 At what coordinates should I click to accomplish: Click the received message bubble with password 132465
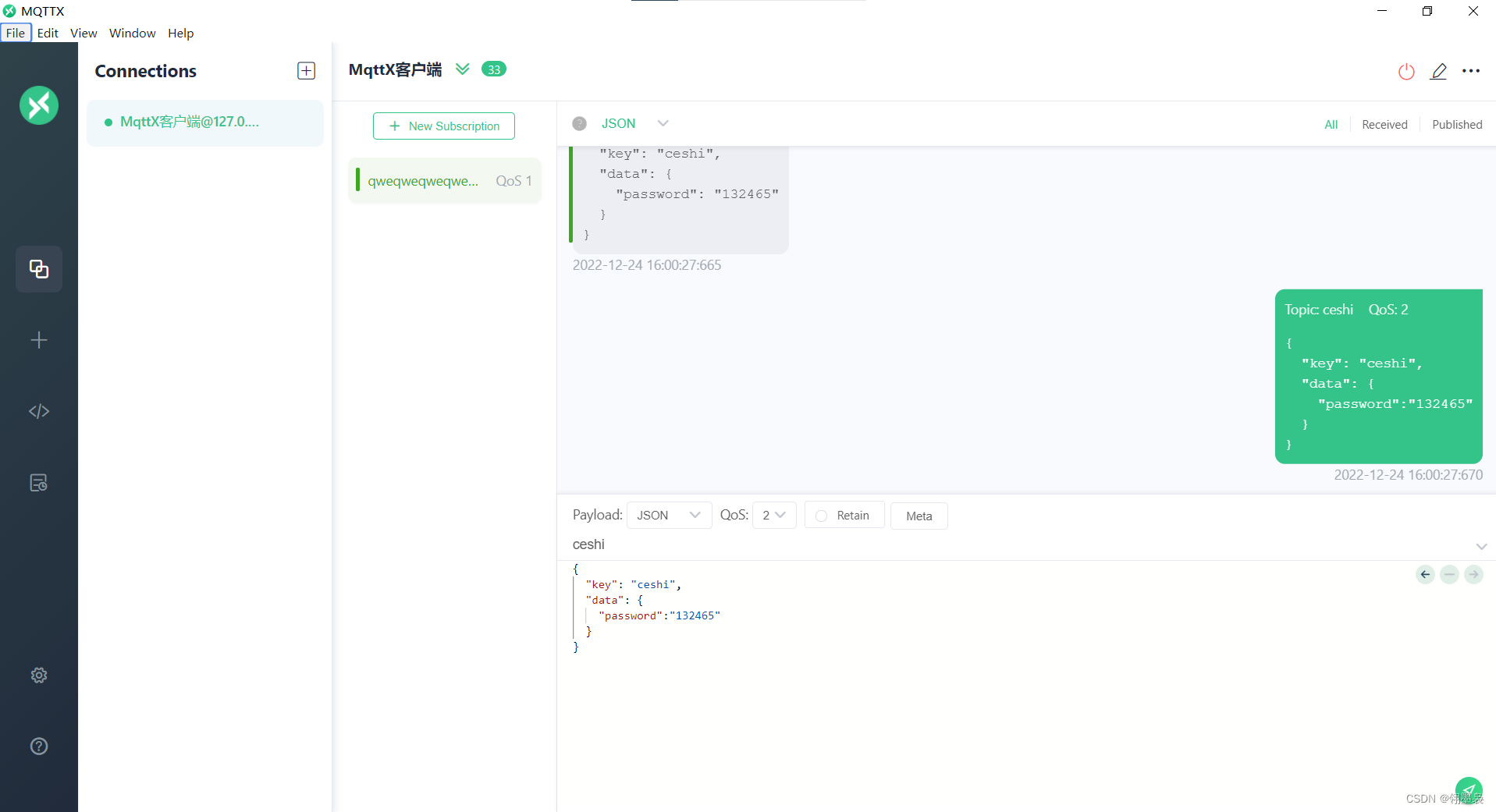(x=679, y=199)
